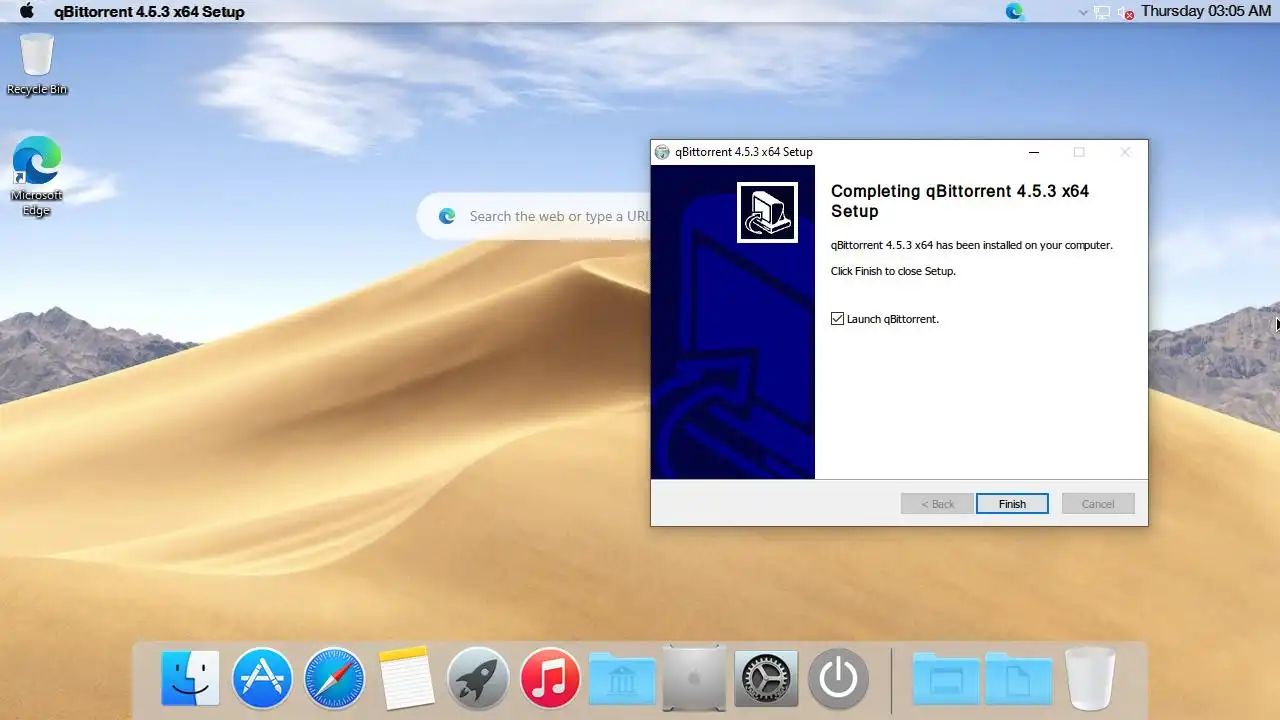Open the documents folder in dock
The height and width of the screenshot is (720, 1280).
tap(1018, 679)
